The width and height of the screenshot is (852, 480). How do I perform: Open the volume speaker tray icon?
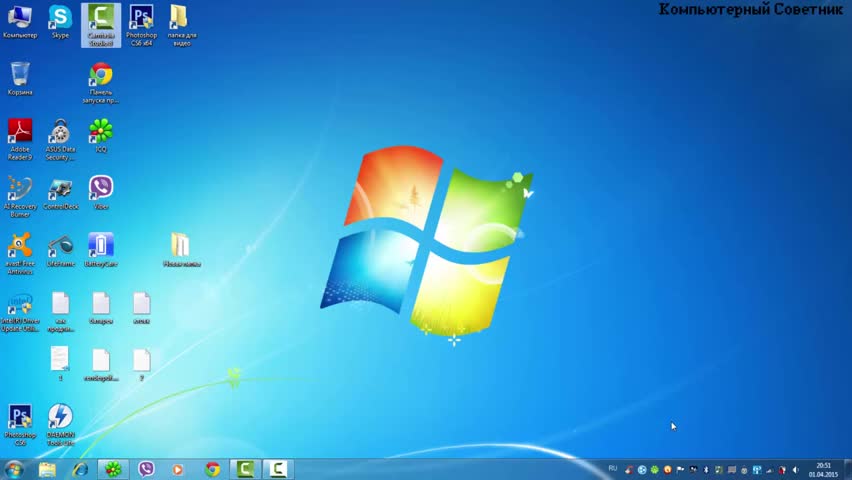point(795,470)
